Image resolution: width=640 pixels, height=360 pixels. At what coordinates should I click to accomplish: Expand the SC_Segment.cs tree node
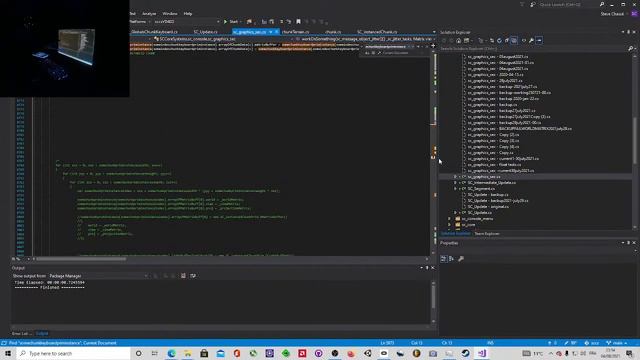(455, 189)
